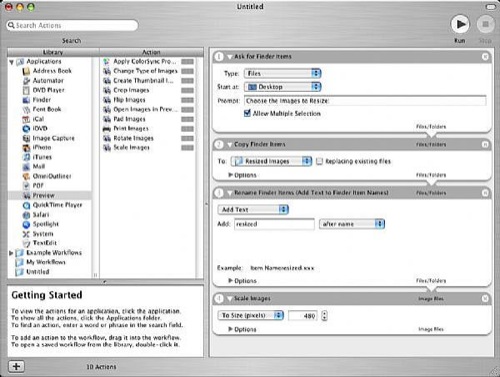This screenshot has height=377, width=500.
Task: Click the plus button at bottom left
Action: [16, 366]
